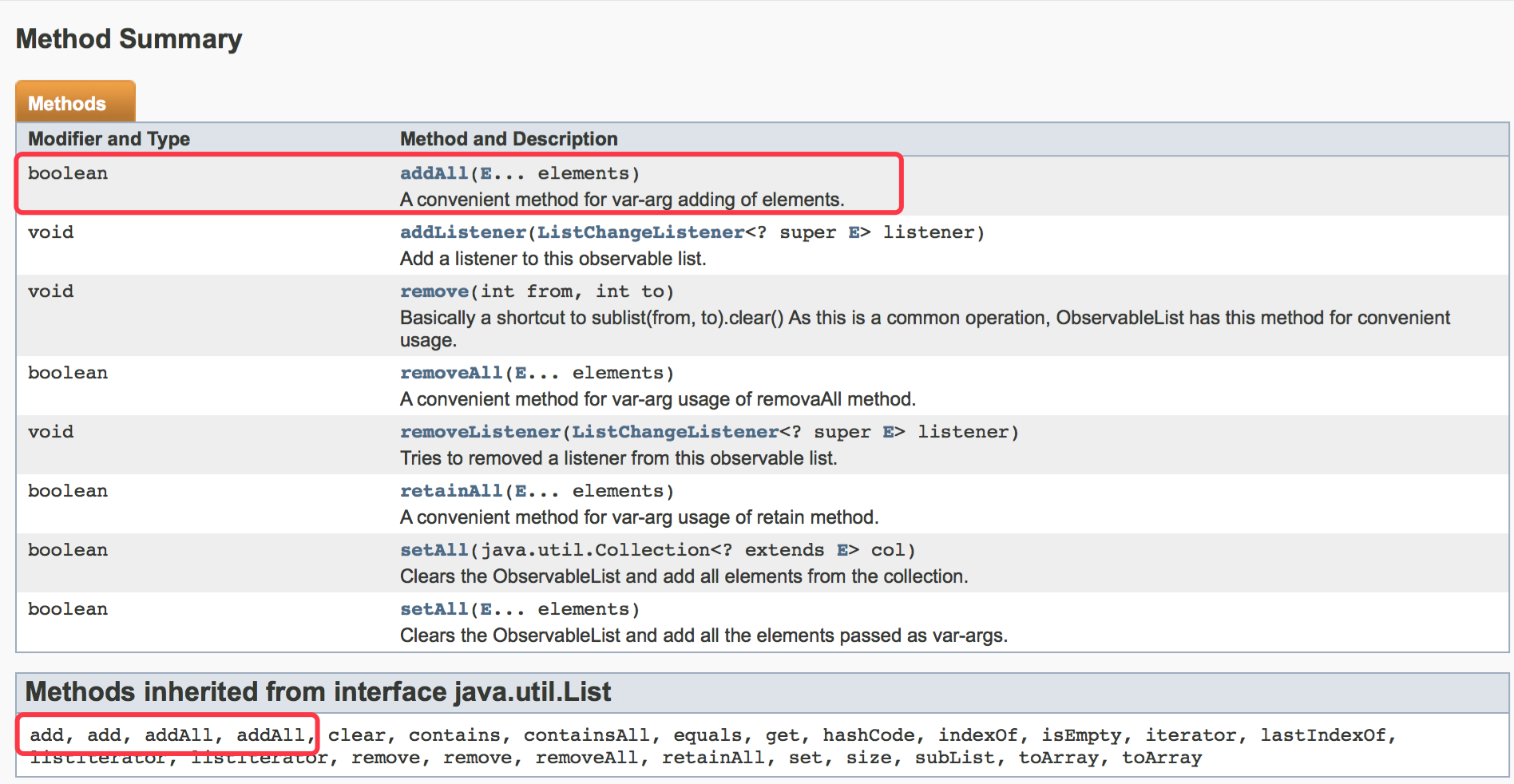Follow the ListChangeListener link in the removeListener row

pyautogui.click(x=675, y=432)
